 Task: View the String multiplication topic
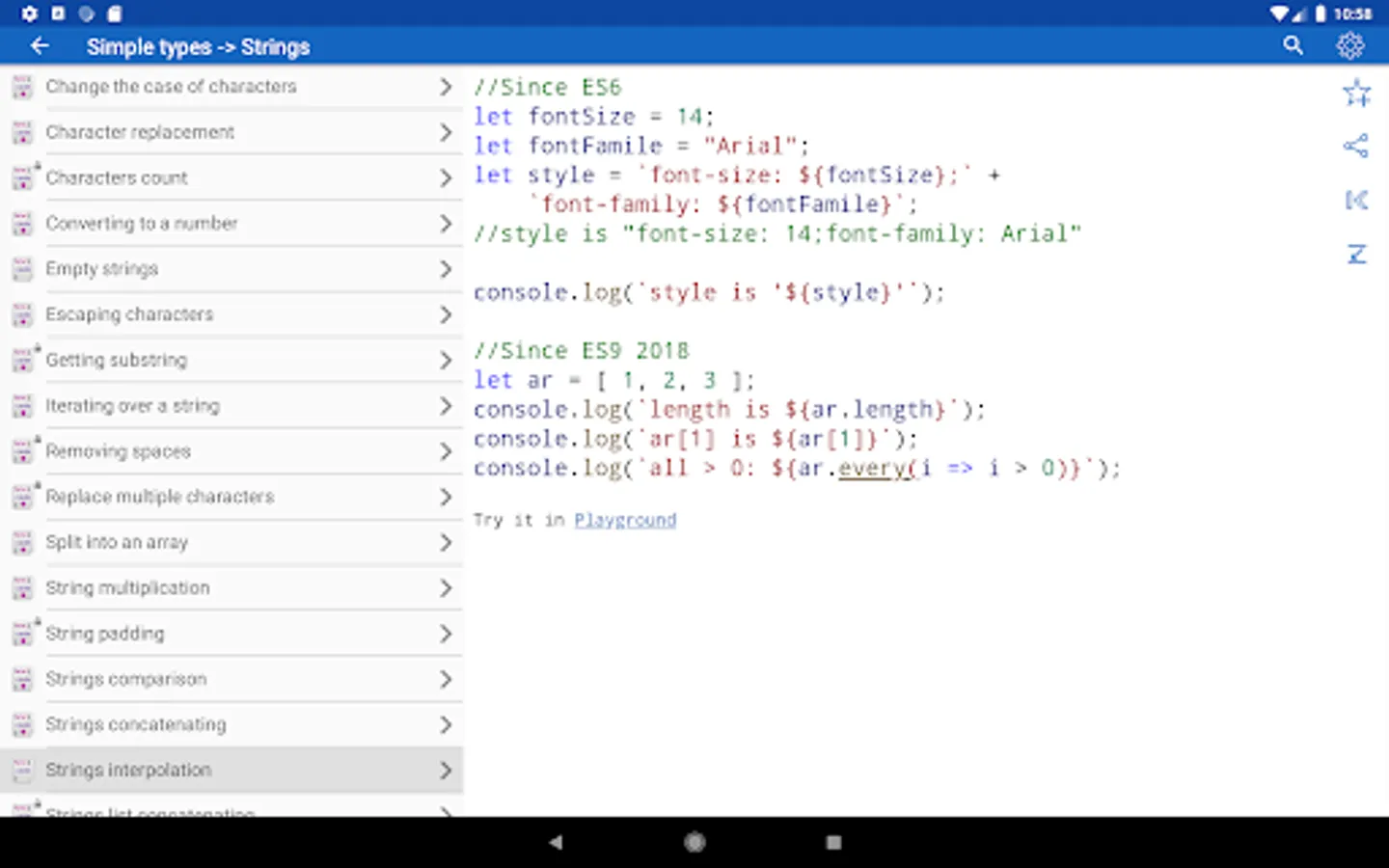[x=231, y=587]
